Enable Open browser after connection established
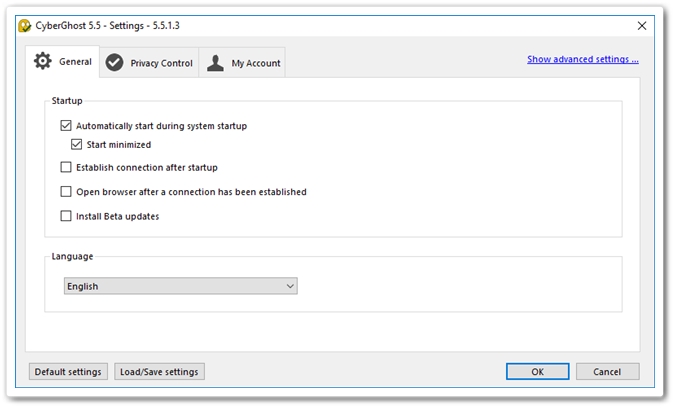 tap(66, 192)
